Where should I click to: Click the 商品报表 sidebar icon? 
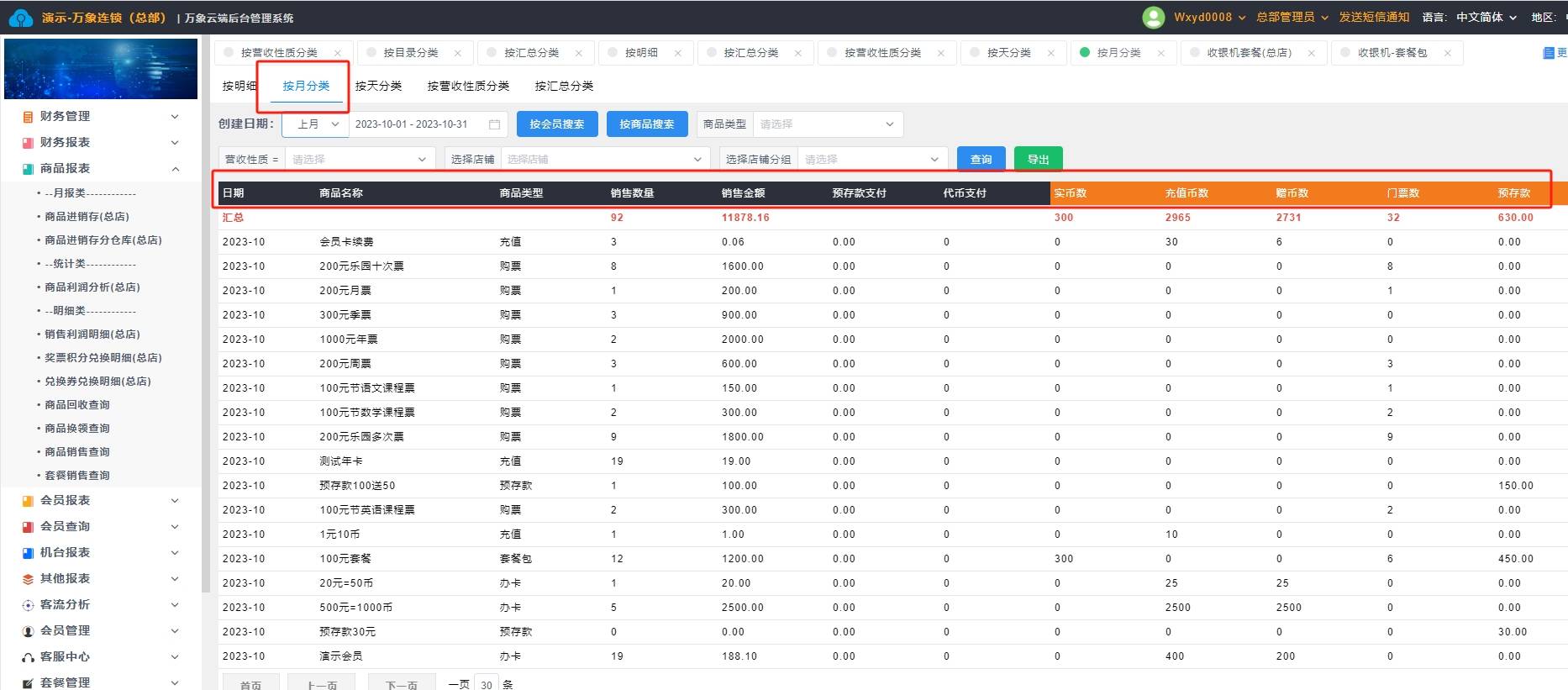pos(28,169)
